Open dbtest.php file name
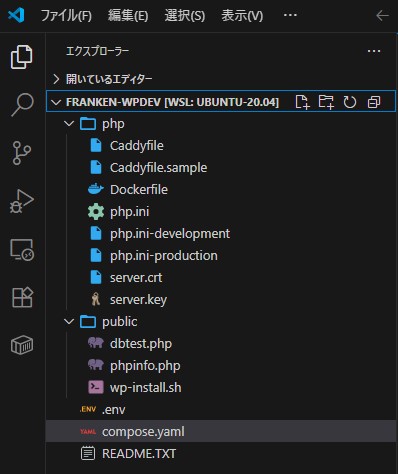This screenshot has width=398, height=474. (x=141, y=344)
